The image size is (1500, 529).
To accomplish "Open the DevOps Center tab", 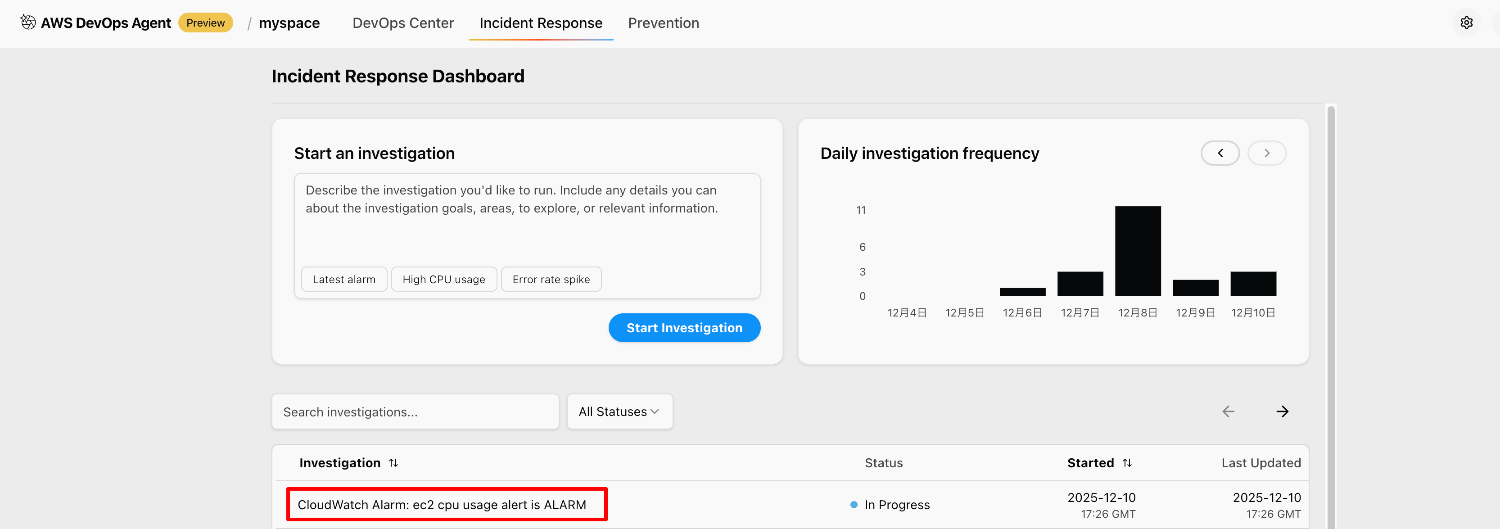I will click(403, 23).
